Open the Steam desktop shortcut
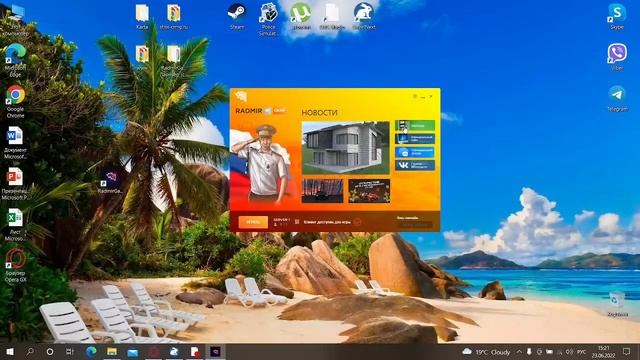640x360 pixels. (237, 16)
